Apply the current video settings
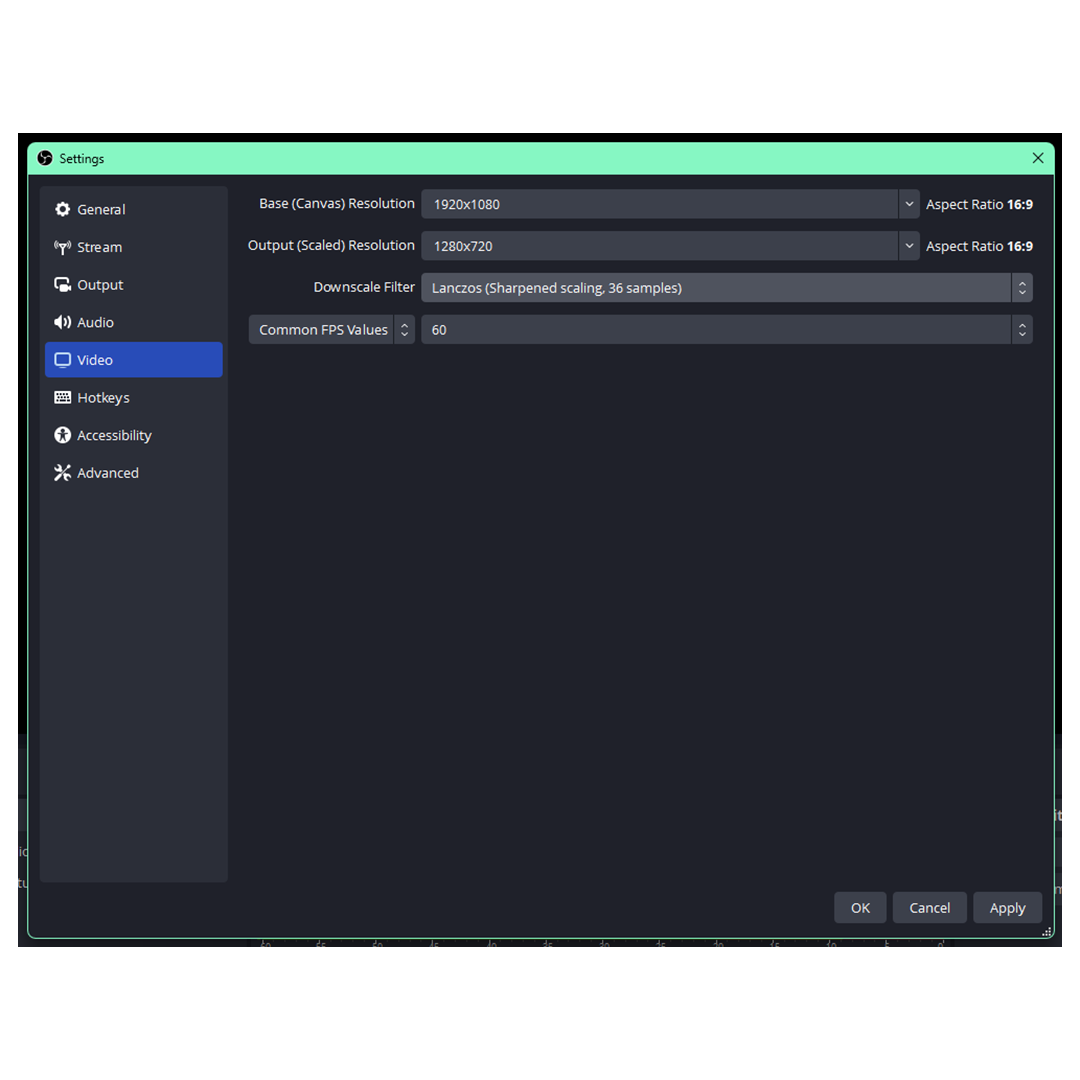 [1008, 907]
